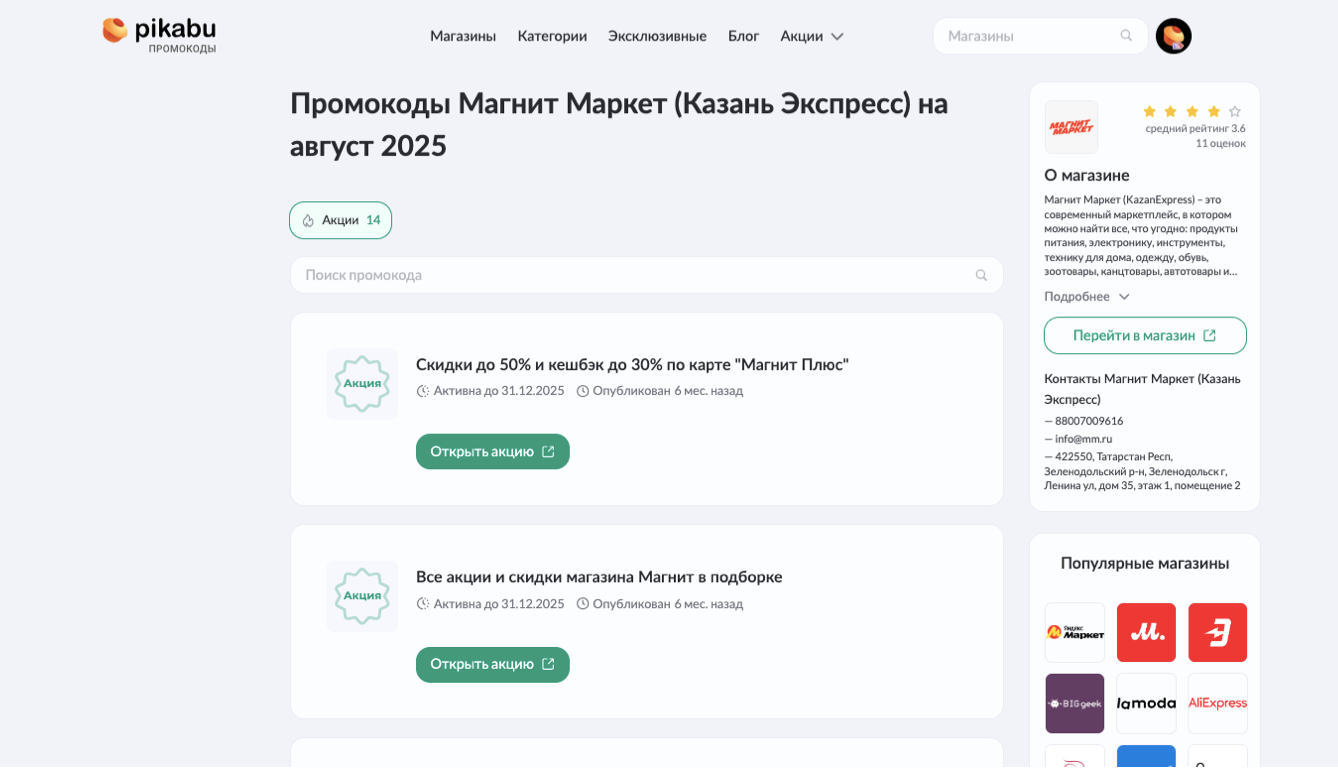Click the flame icon in the Акции filter chip
Screen dimensions: 1338x768
tap(308, 221)
